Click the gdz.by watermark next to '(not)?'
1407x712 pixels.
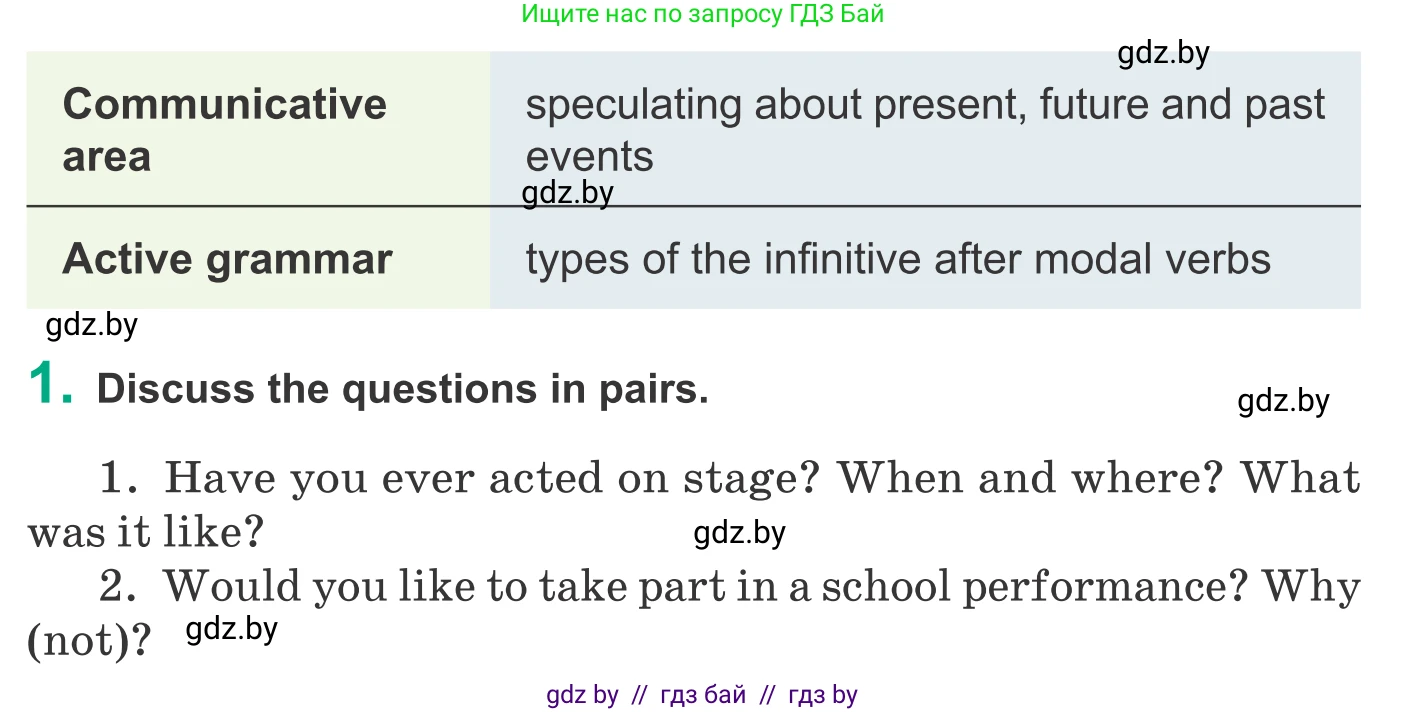point(232,629)
